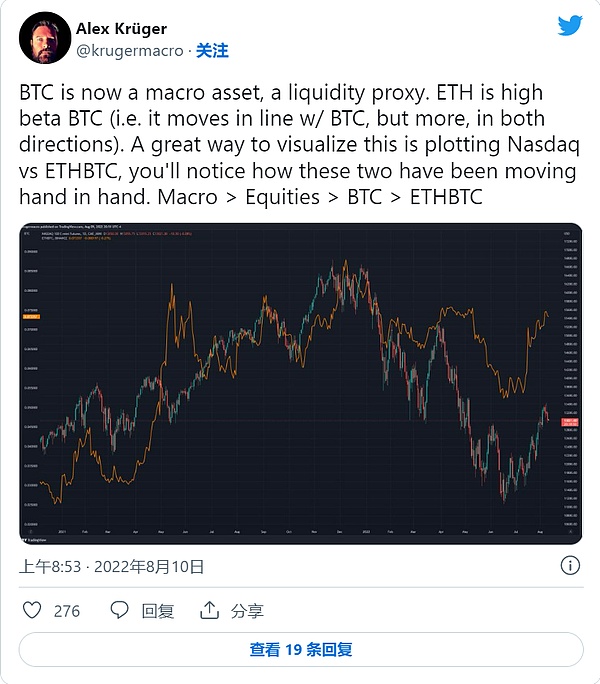Open Alex Krüger's profile avatar
Screen dimensions: 600x684
(x=45, y=38)
